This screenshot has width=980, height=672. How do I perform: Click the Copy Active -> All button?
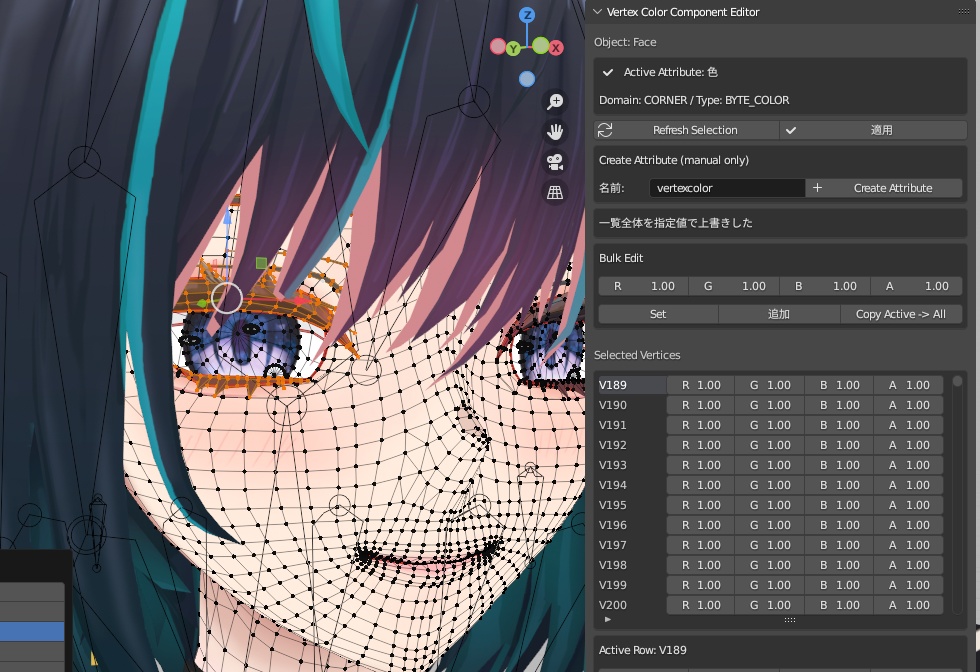[901, 313]
